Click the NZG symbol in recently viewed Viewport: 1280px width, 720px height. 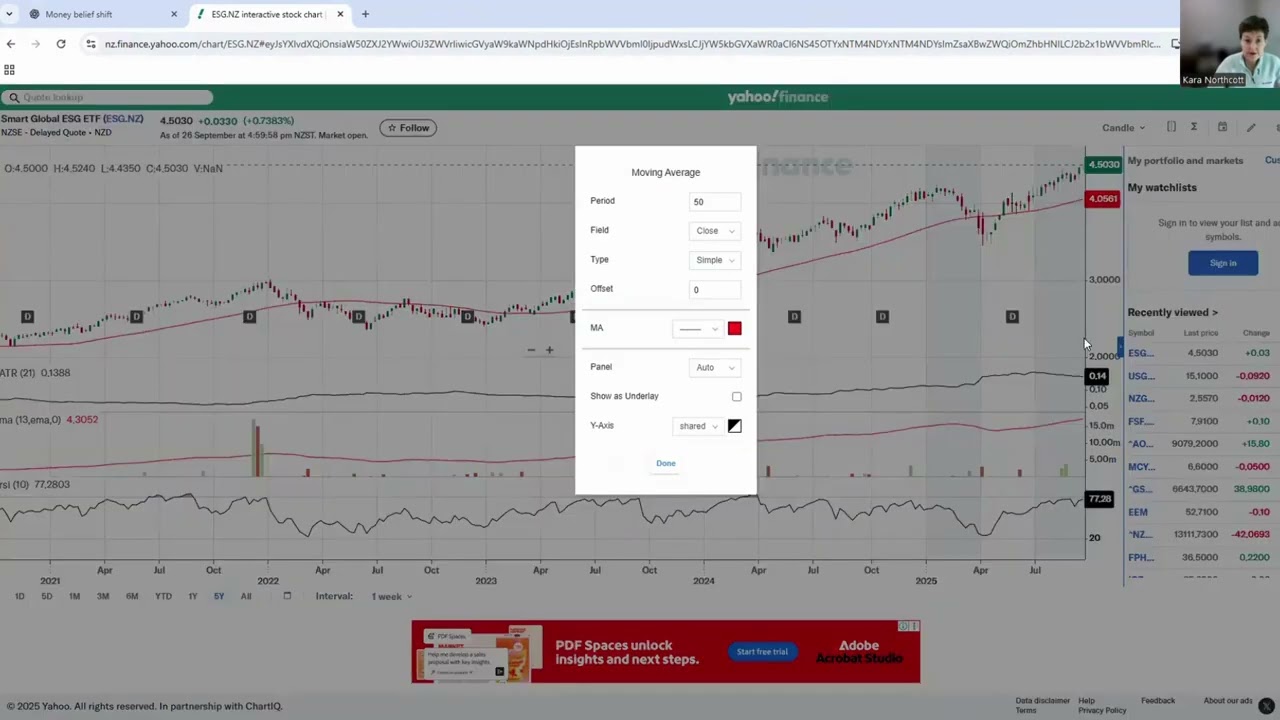point(1140,398)
